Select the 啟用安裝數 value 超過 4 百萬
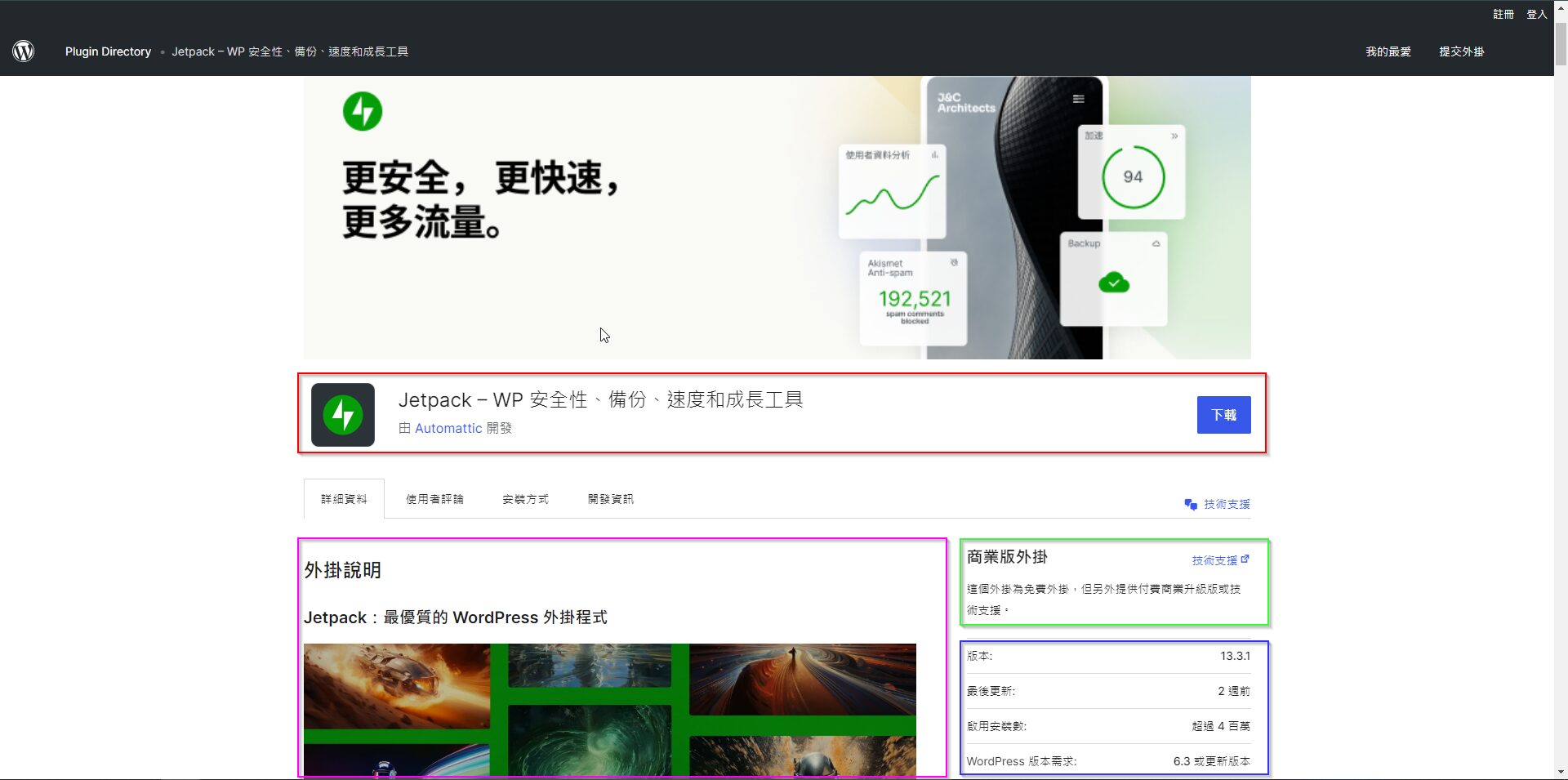The height and width of the screenshot is (780, 1568). click(1221, 726)
